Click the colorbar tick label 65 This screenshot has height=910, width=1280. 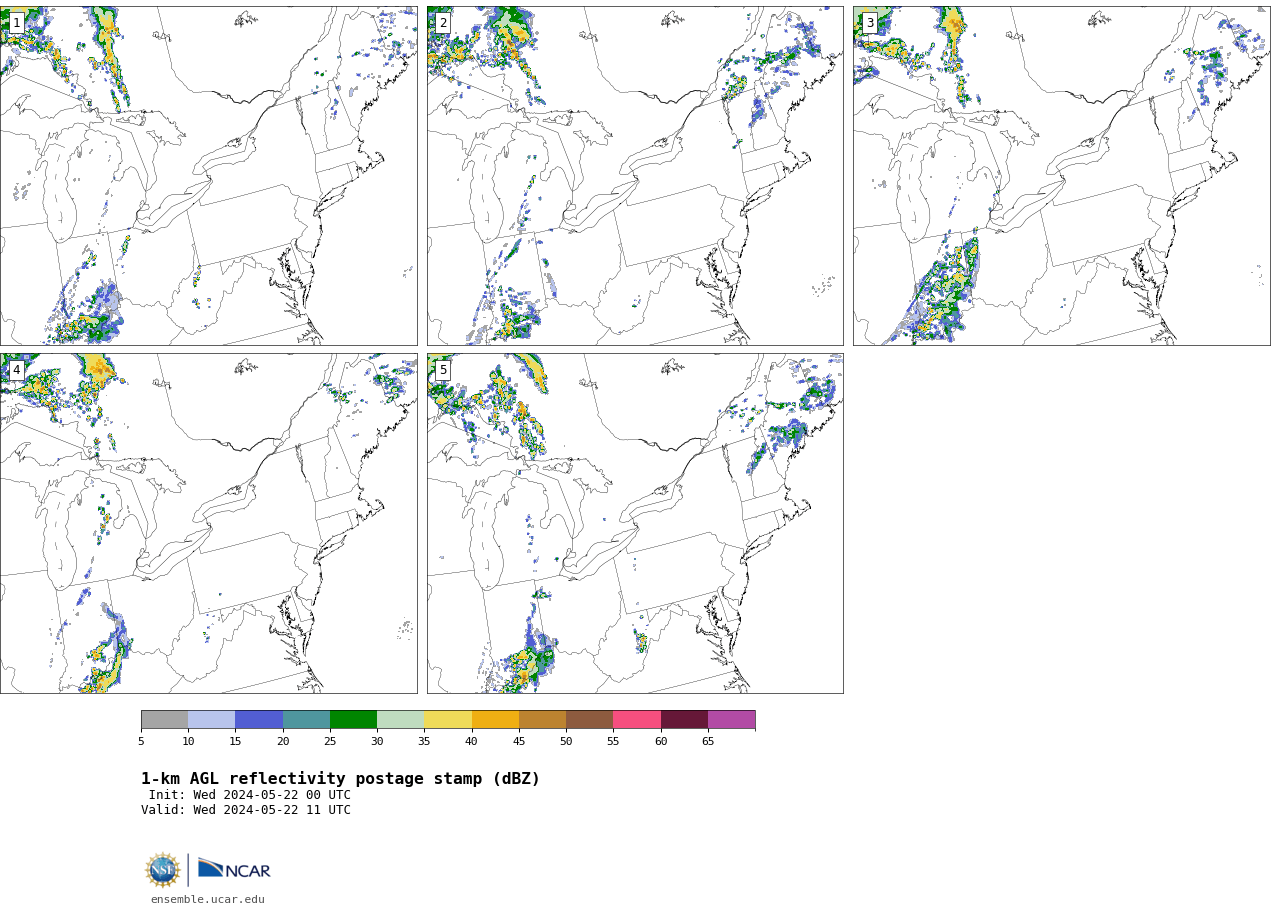708,741
